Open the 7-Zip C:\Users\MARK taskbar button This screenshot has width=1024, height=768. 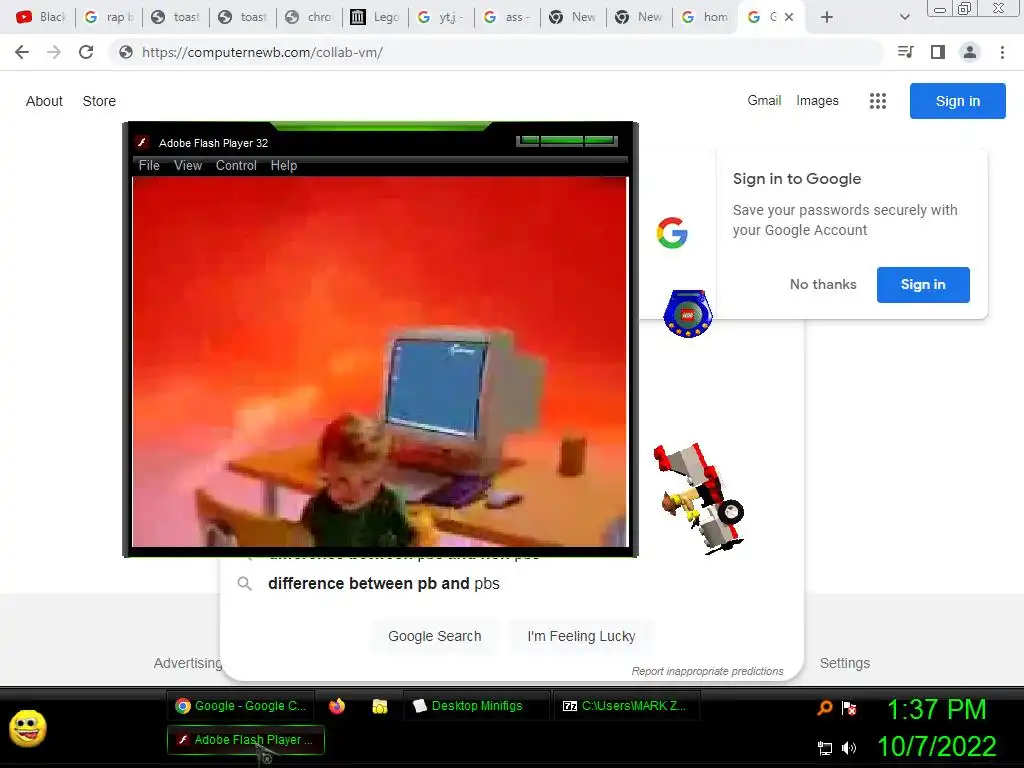(x=626, y=706)
